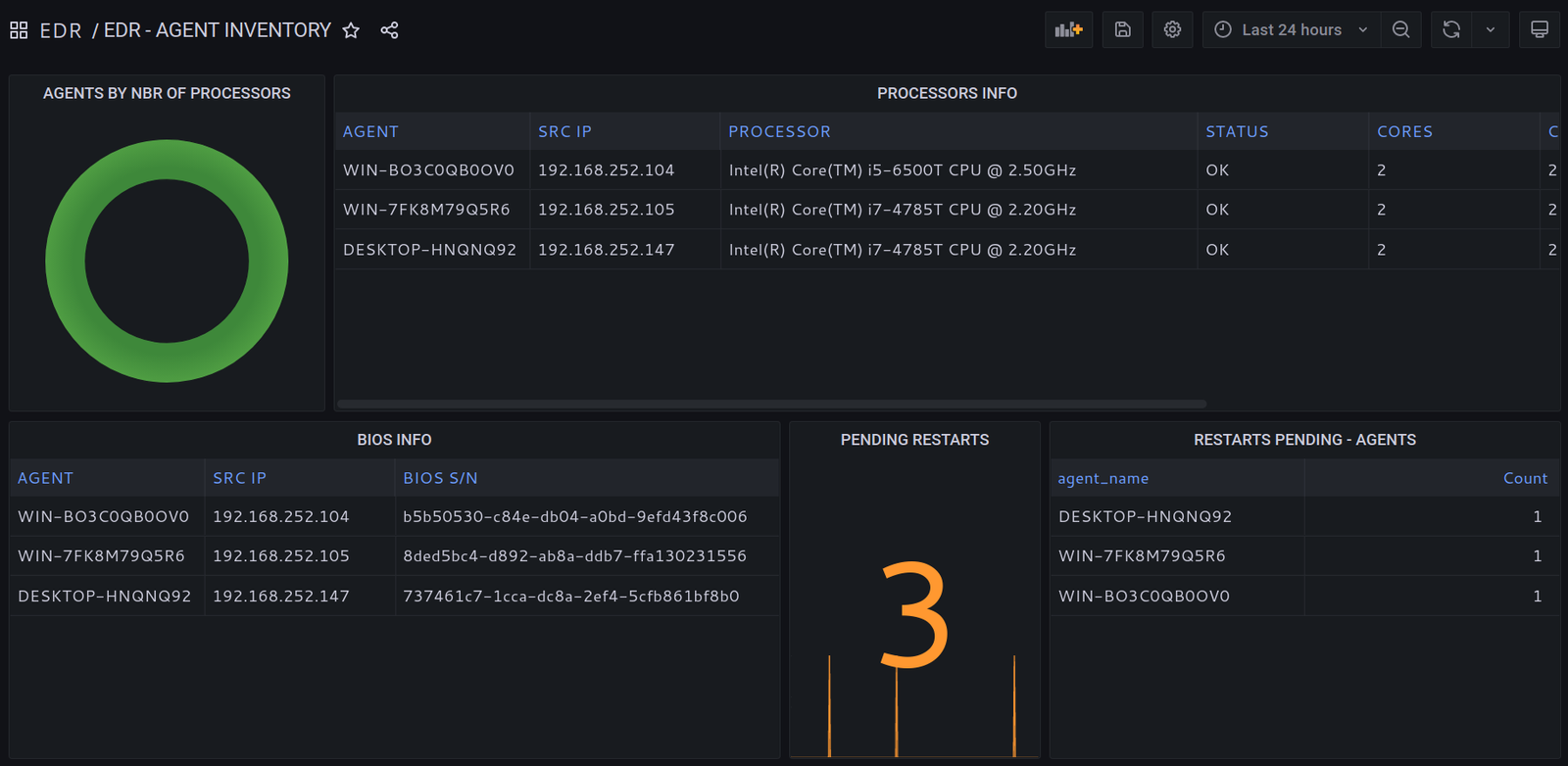Viewport: 1568px width, 766px height.
Task: Sort Processors Info by the STATUS column
Action: (1237, 131)
